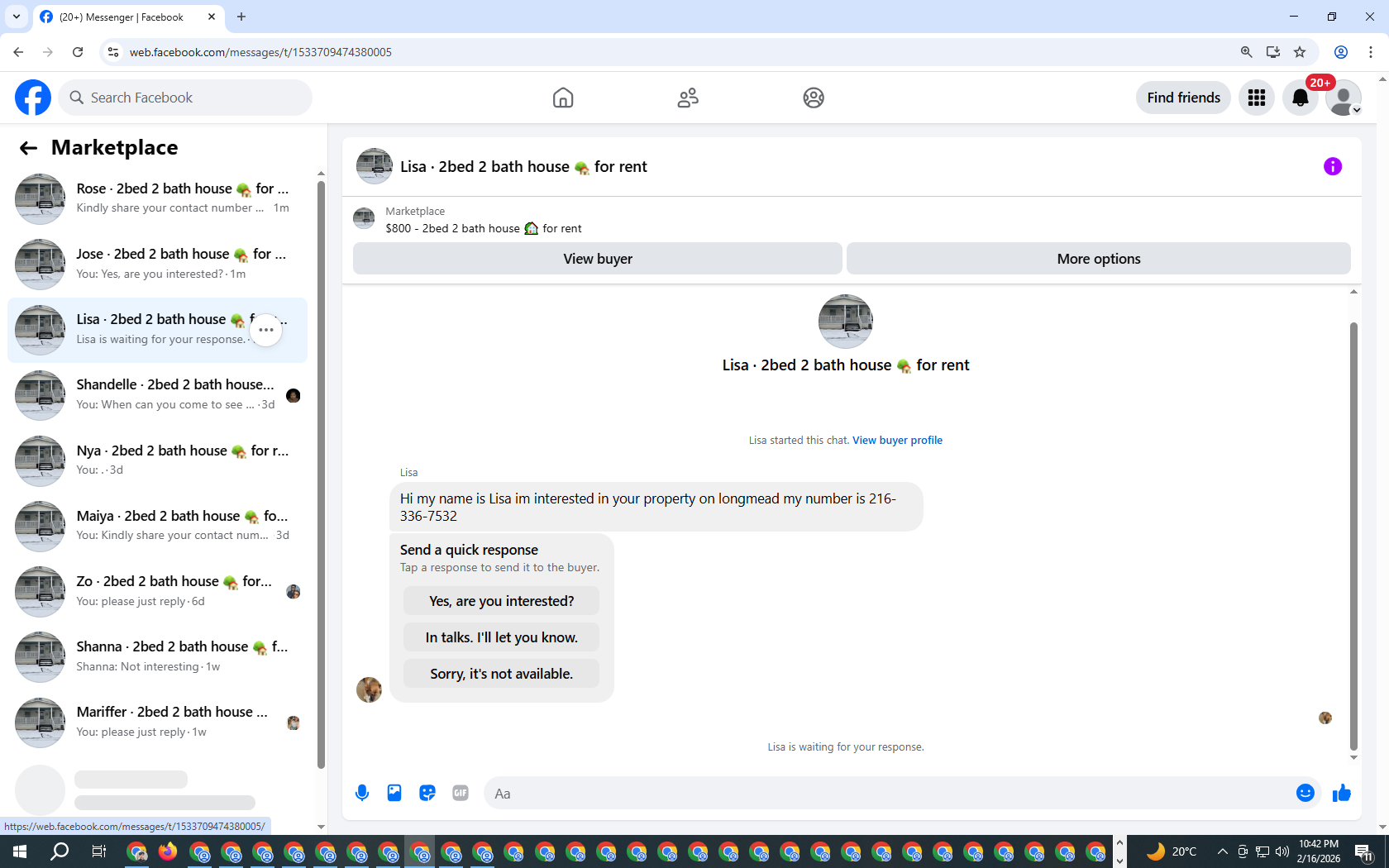Open Windows taskbar search
1389x868 pixels.
[x=60, y=851]
